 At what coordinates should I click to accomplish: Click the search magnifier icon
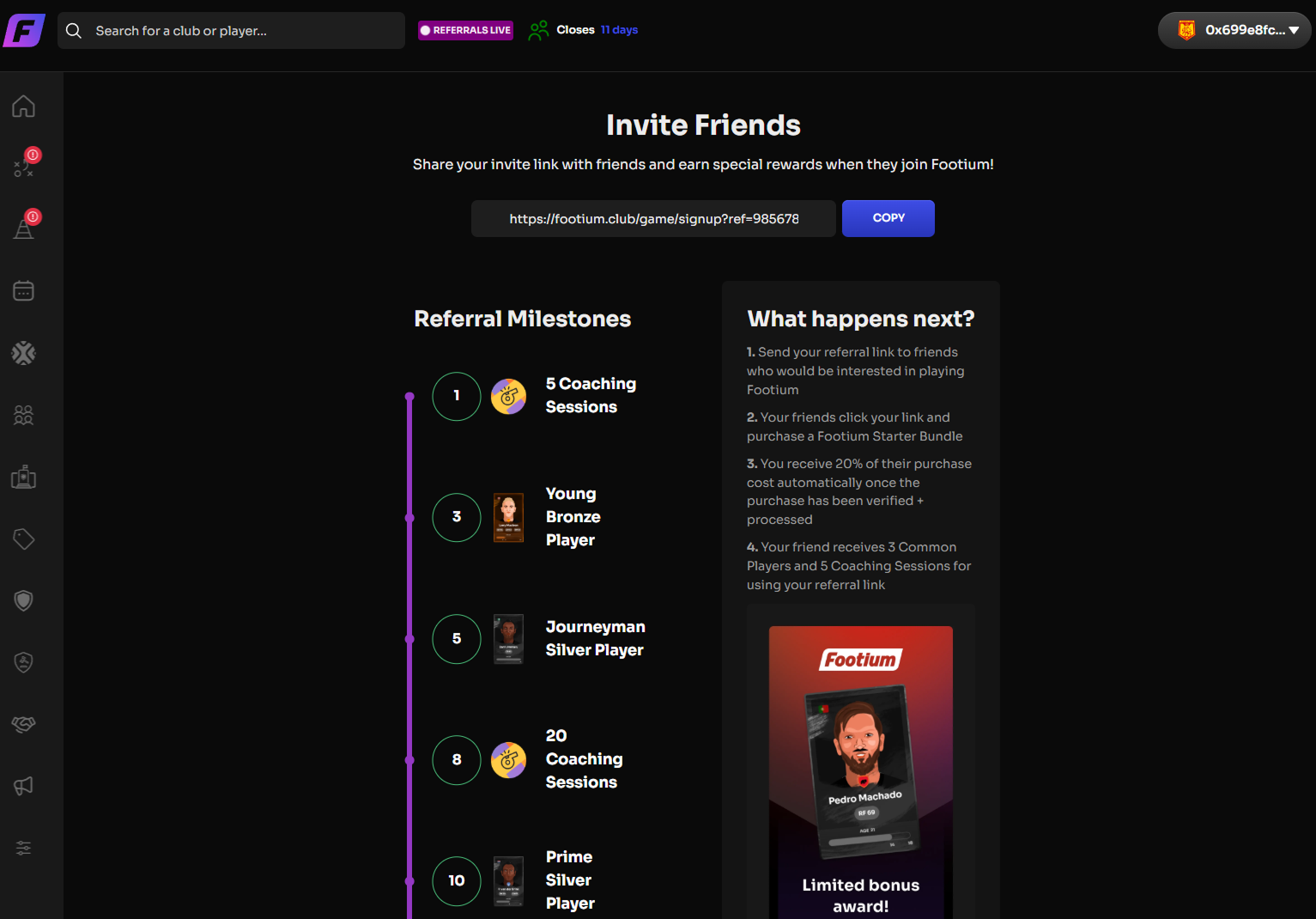(74, 31)
